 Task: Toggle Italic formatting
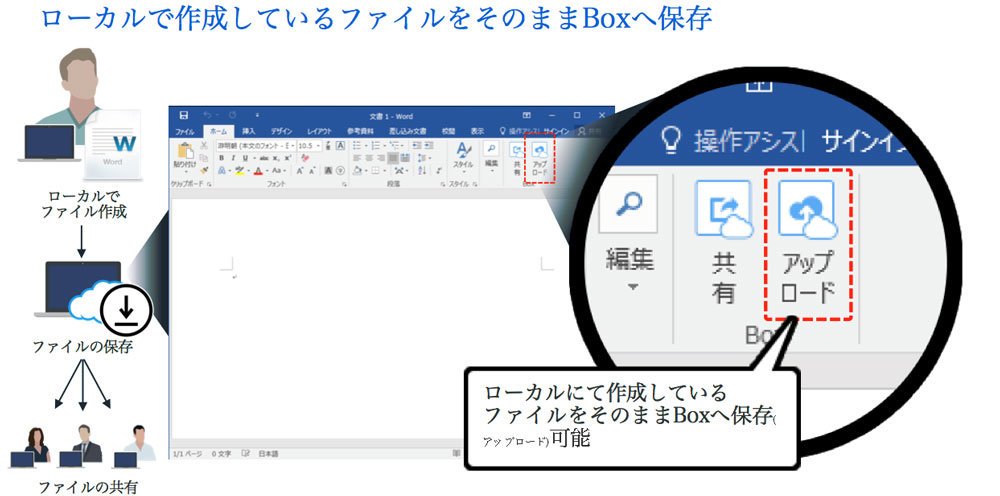pyautogui.click(x=233, y=158)
